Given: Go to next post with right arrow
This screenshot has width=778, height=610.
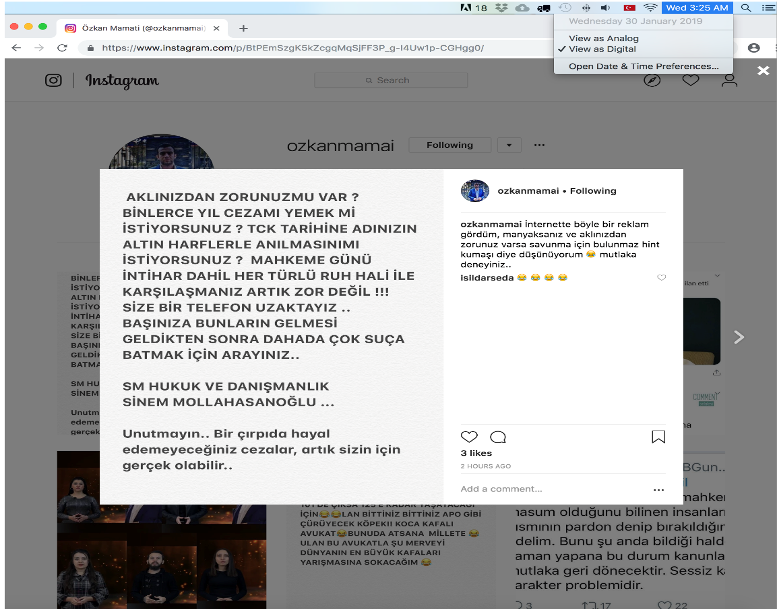Looking at the screenshot, I should pos(739,338).
